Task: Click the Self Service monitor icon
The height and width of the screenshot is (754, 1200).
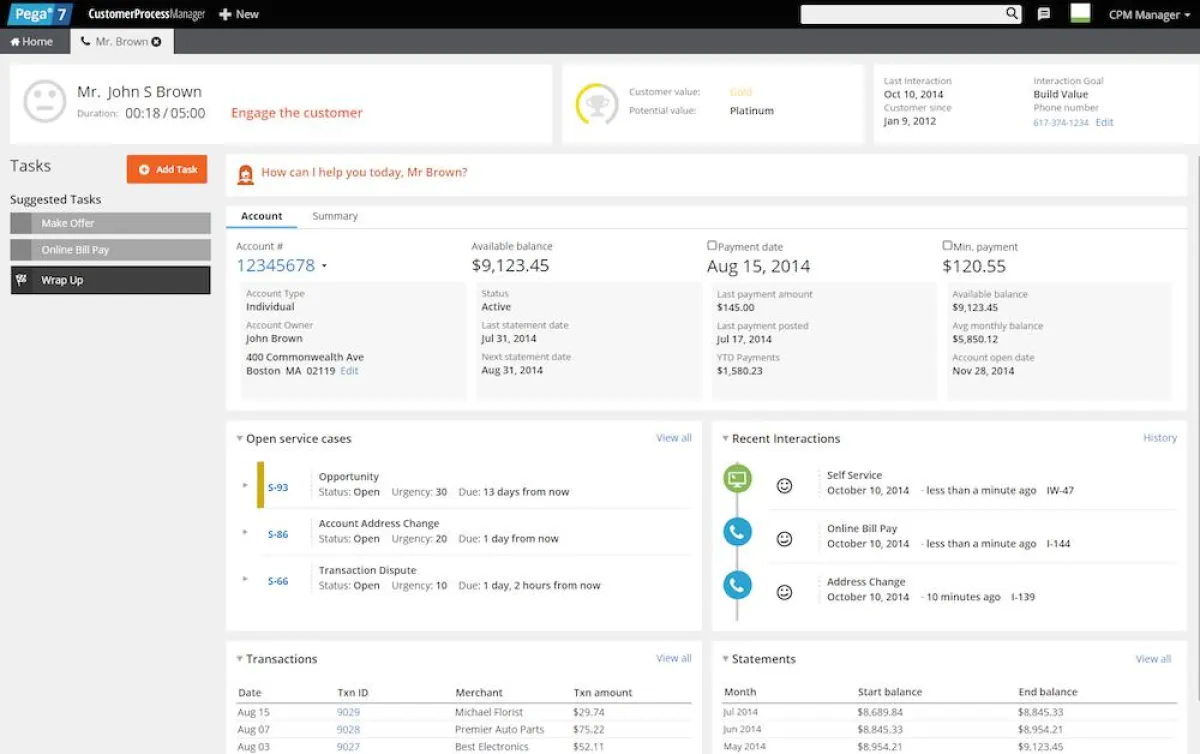Action: click(737, 479)
